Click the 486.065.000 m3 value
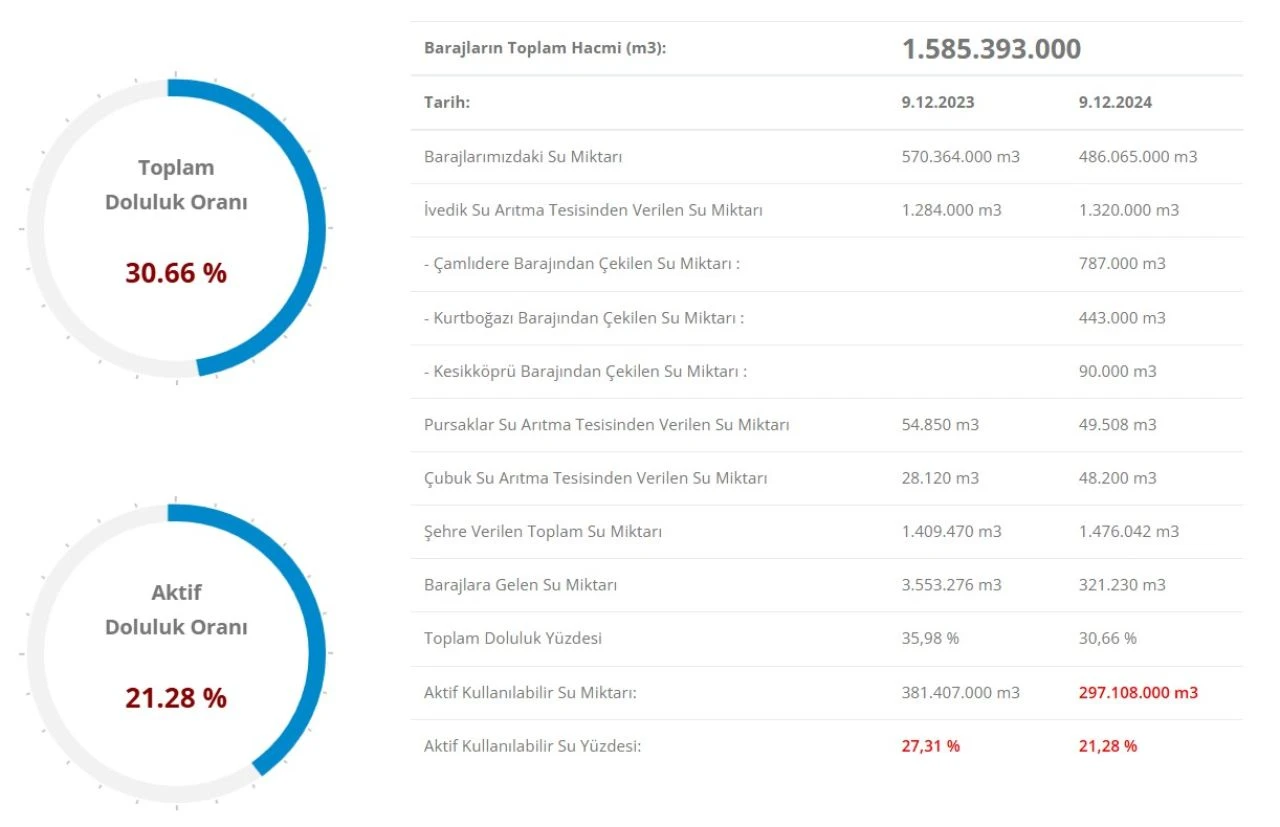Screen dimensions: 1280x827 pos(1138,157)
